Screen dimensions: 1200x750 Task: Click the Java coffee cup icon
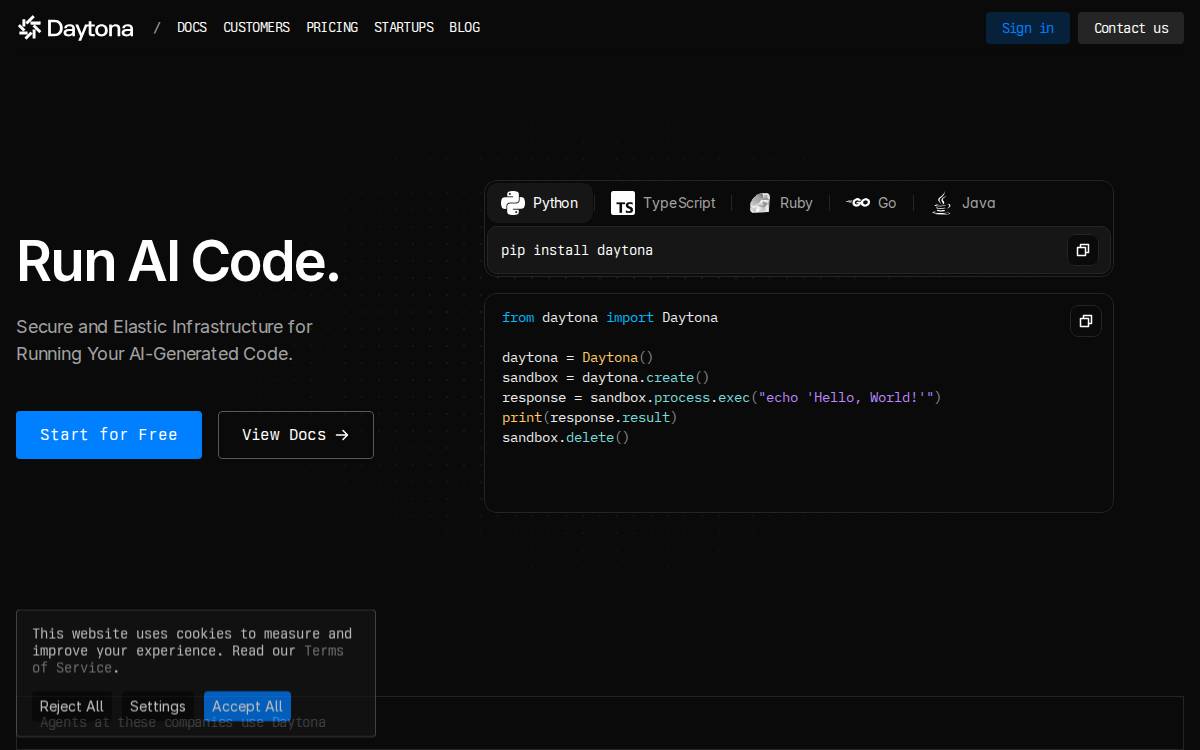click(x=941, y=203)
